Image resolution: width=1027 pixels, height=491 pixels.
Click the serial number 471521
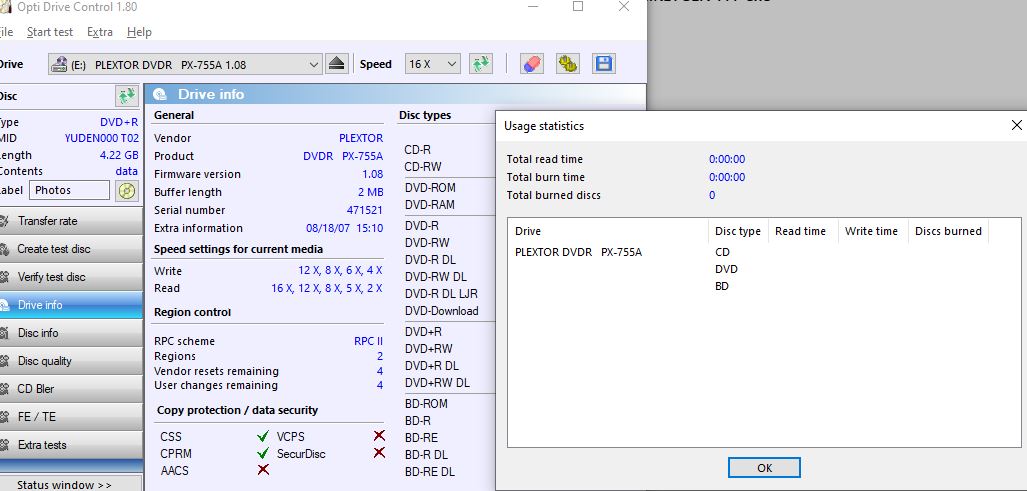tap(365, 210)
